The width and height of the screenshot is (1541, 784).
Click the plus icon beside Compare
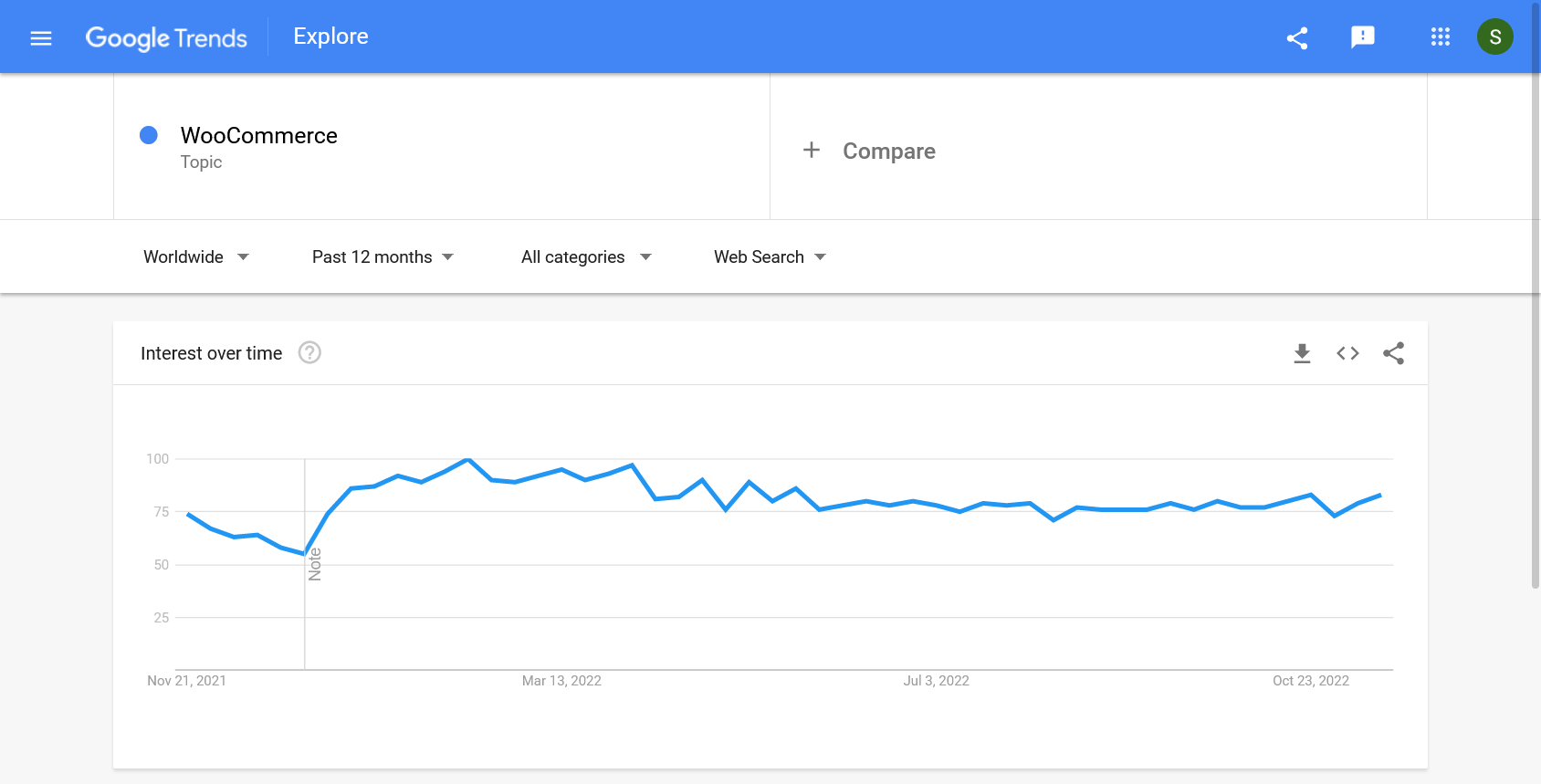pos(811,151)
